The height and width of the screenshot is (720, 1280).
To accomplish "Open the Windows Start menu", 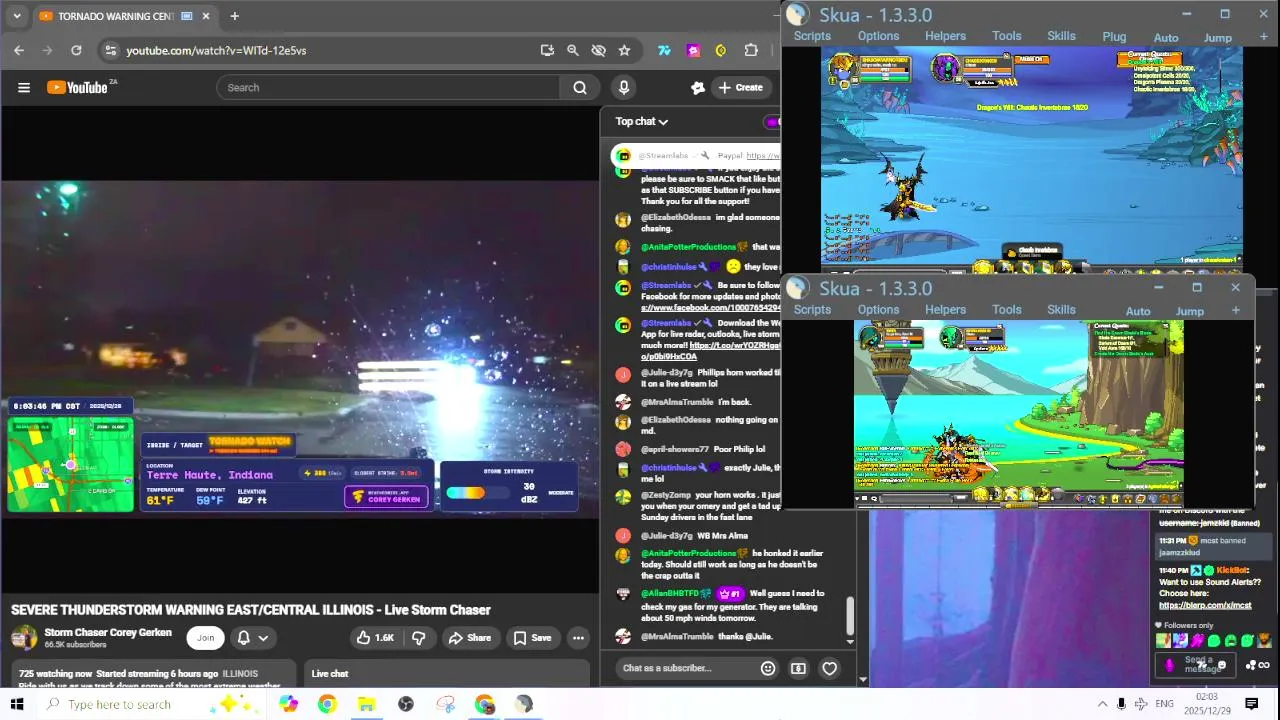I will (x=17, y=704).
